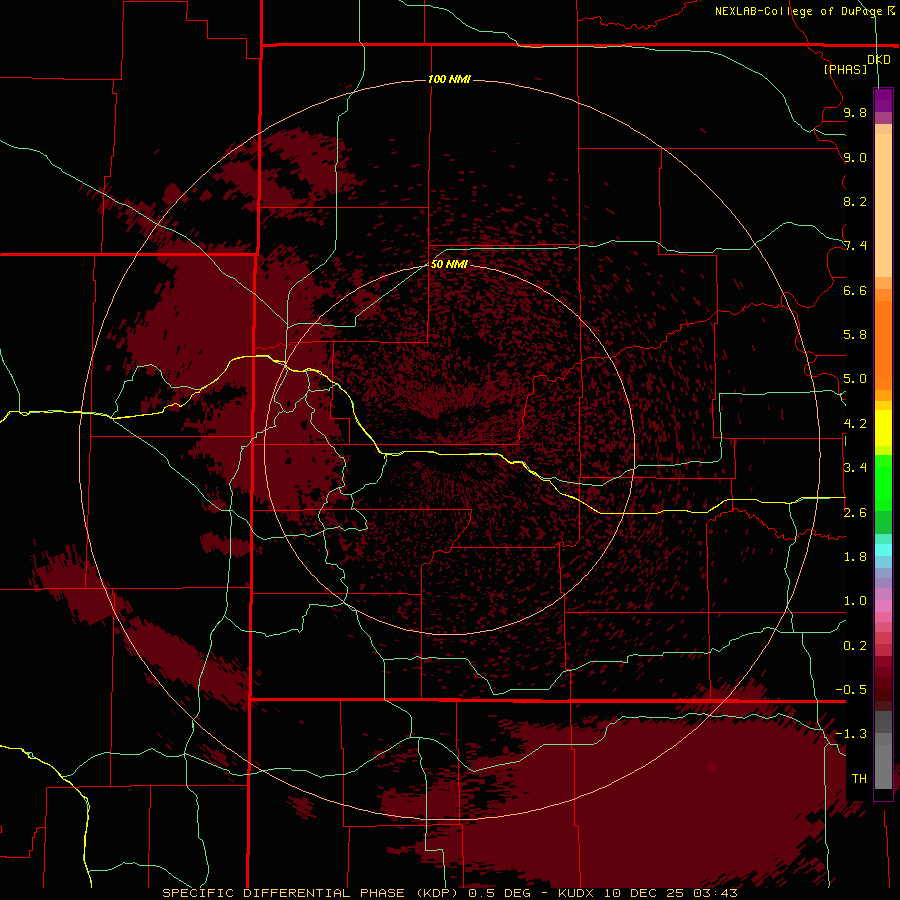Screen dimensions: 900x900
Task: Pick the pink swatch on the color bar
Action: [x=883, y=606]
